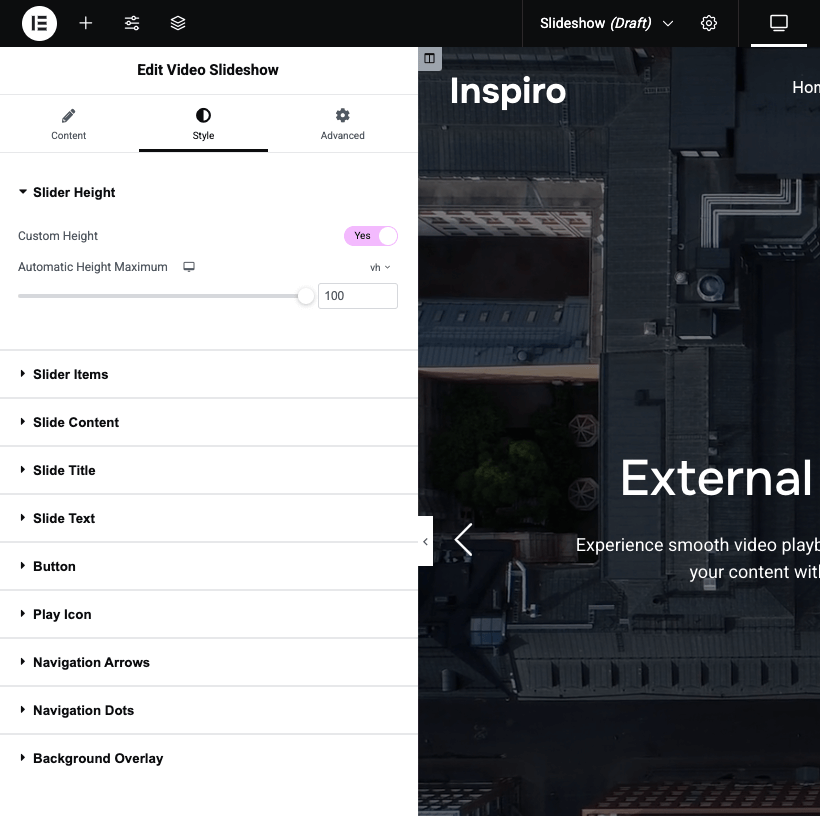Click the previous slide arrow
820x816 pixels.
463,540
